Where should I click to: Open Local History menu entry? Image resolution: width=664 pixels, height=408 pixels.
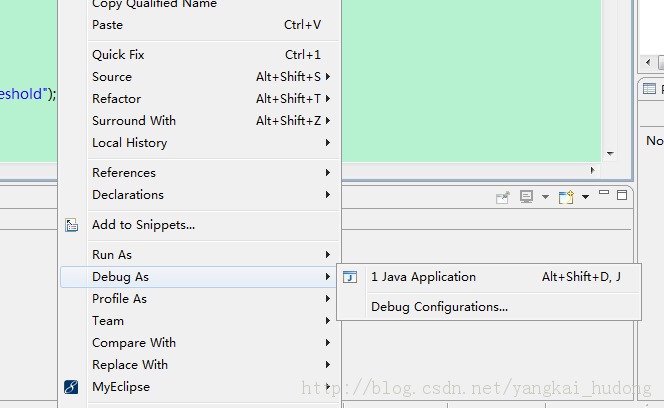click(x=200, y=143)
